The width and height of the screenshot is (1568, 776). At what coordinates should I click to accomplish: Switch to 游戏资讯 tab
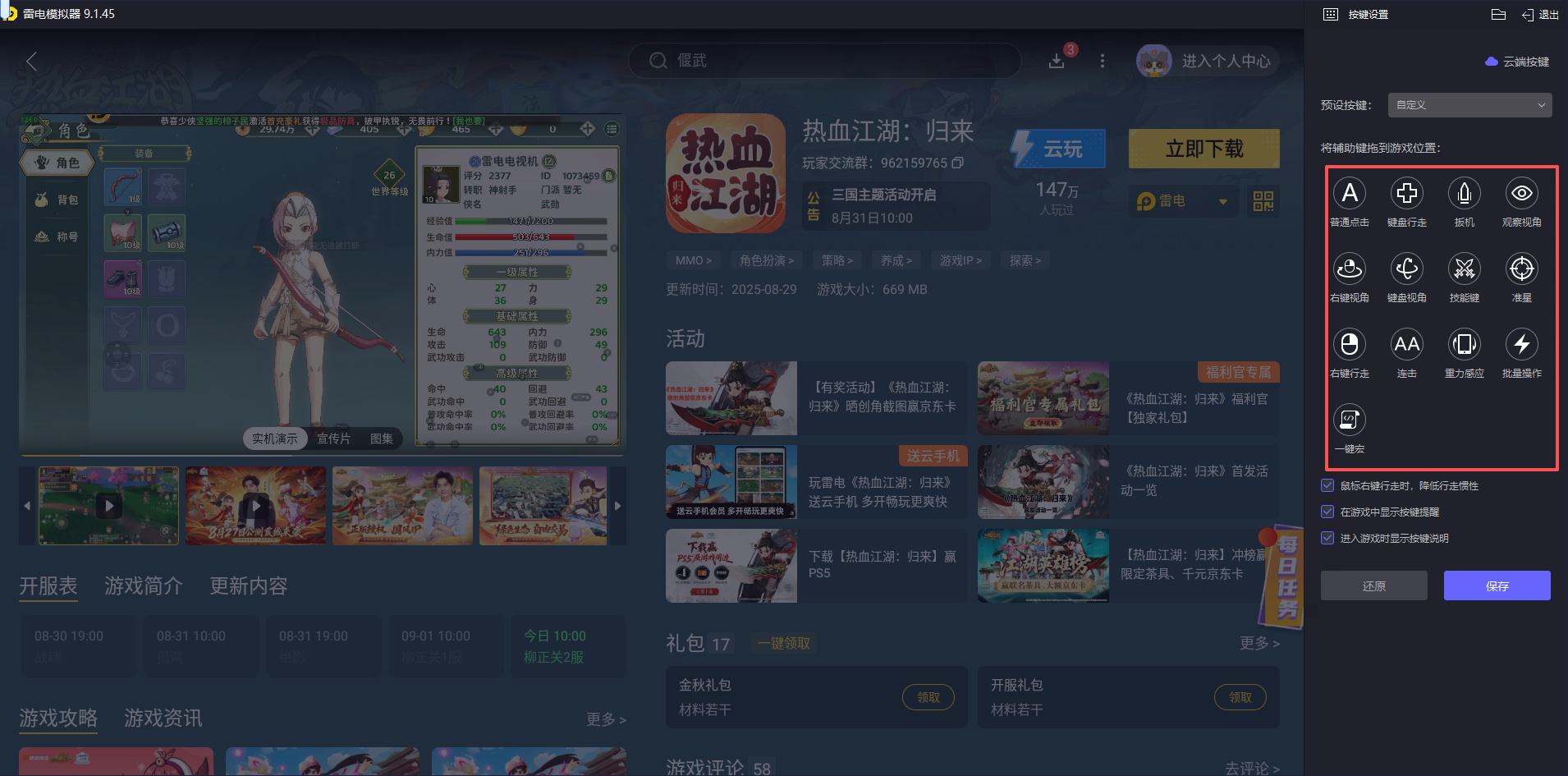[163, 718]
